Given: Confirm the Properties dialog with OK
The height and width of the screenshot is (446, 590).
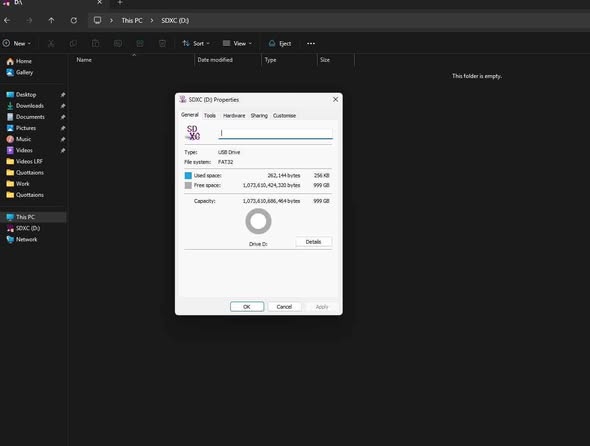Looking at the screenshot, I should [x=247, y=307].
